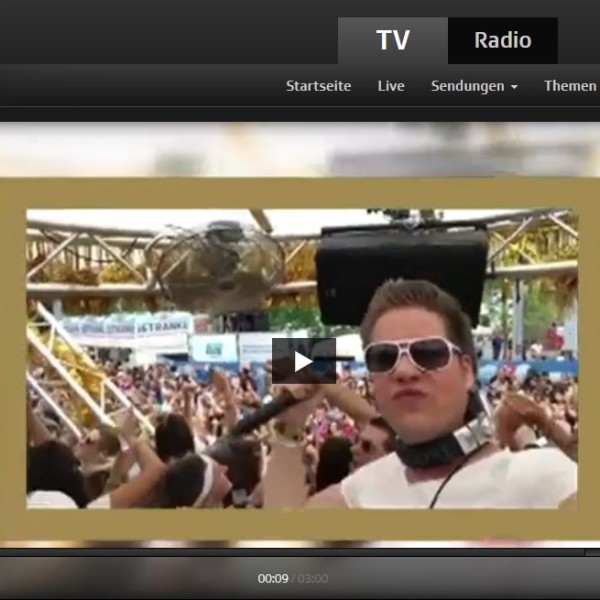Screen dimensions: 600x600
Task: Open the Themen menu
Action: click(x=570, y=86)
